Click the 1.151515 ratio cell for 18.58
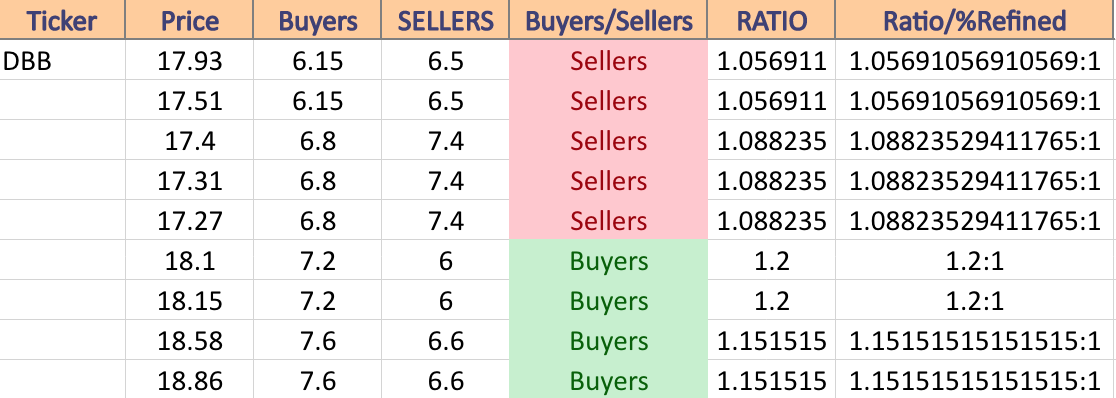 tap(771, 341)
